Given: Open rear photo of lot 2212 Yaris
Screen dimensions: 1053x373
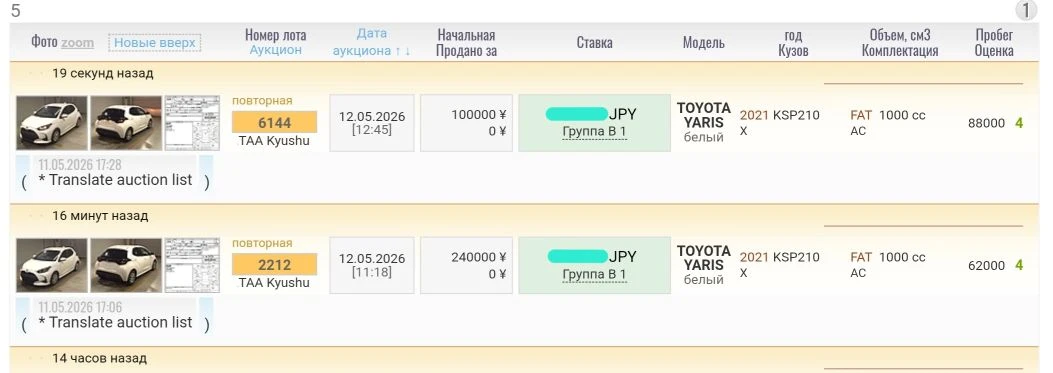Looking at the screenshot, I should pyautogui.click(x=126, y=265).
